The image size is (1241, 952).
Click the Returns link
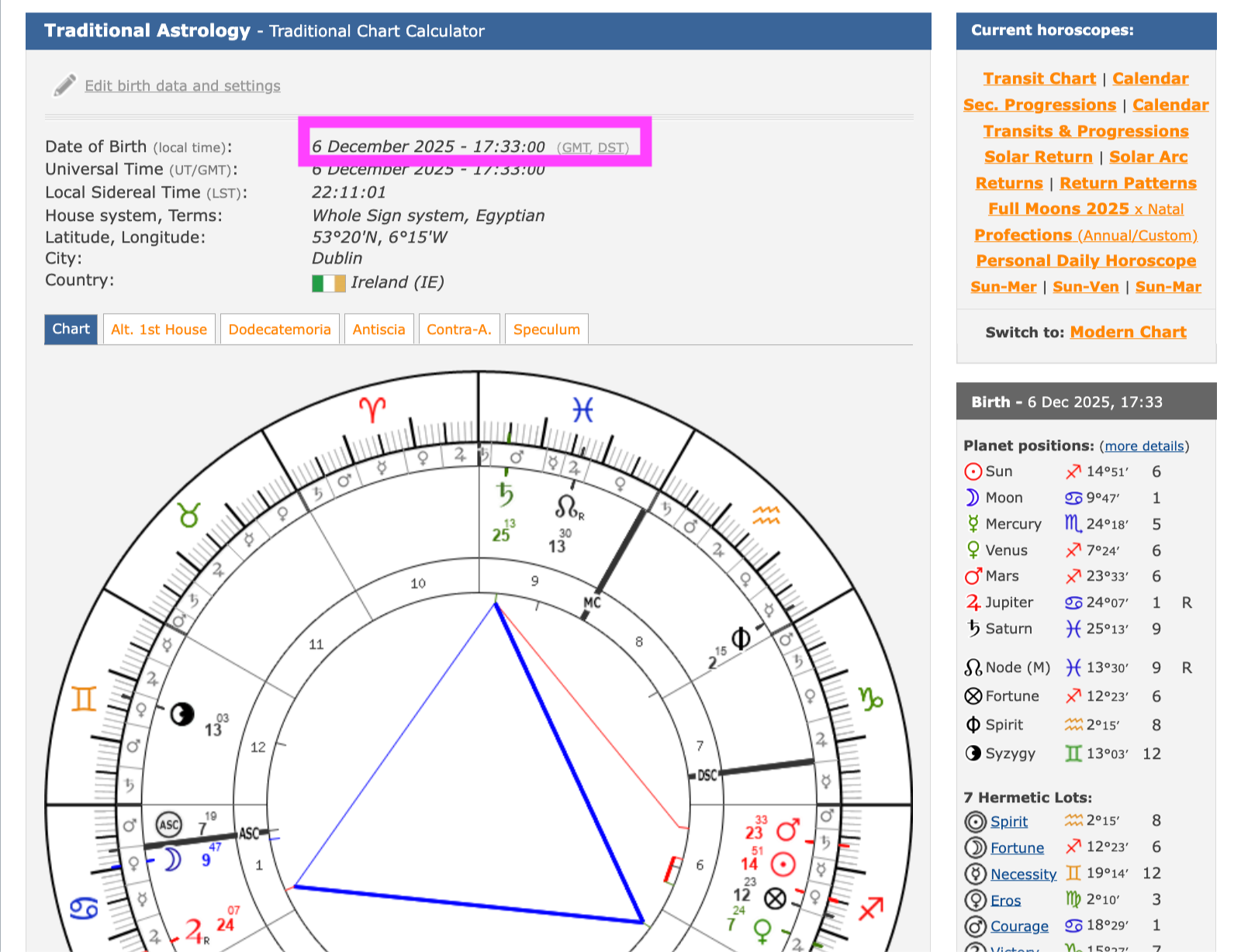[1009, 183]
